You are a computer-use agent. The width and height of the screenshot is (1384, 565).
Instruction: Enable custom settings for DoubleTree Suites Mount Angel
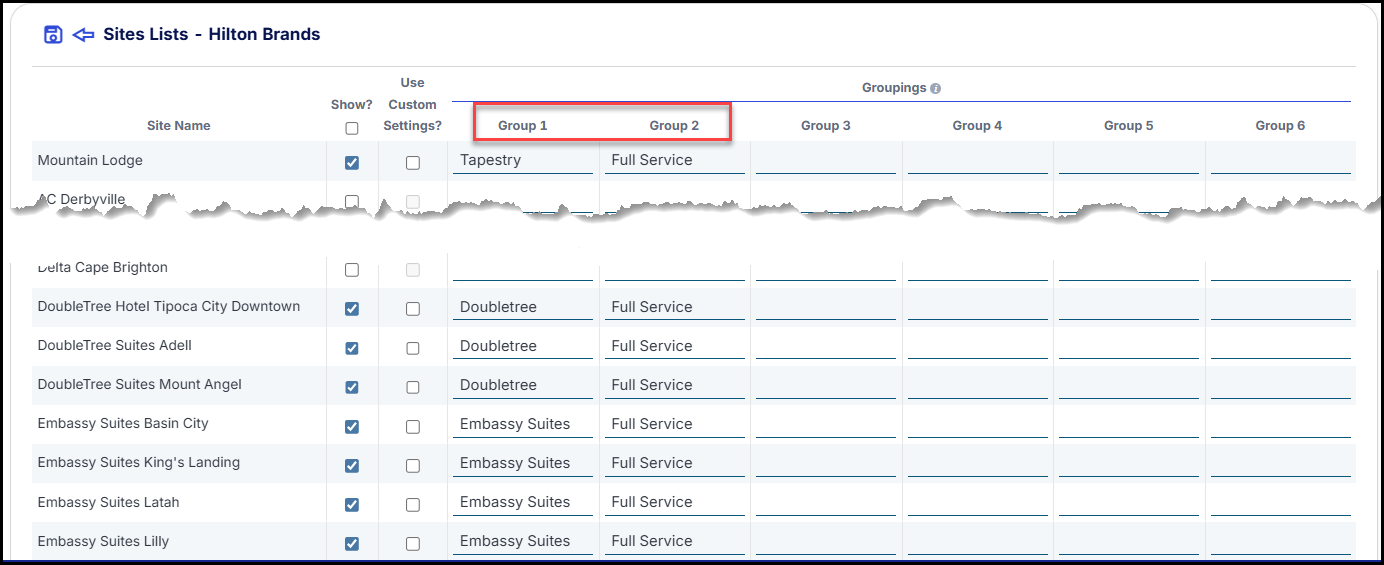click(x=413, y=387)
